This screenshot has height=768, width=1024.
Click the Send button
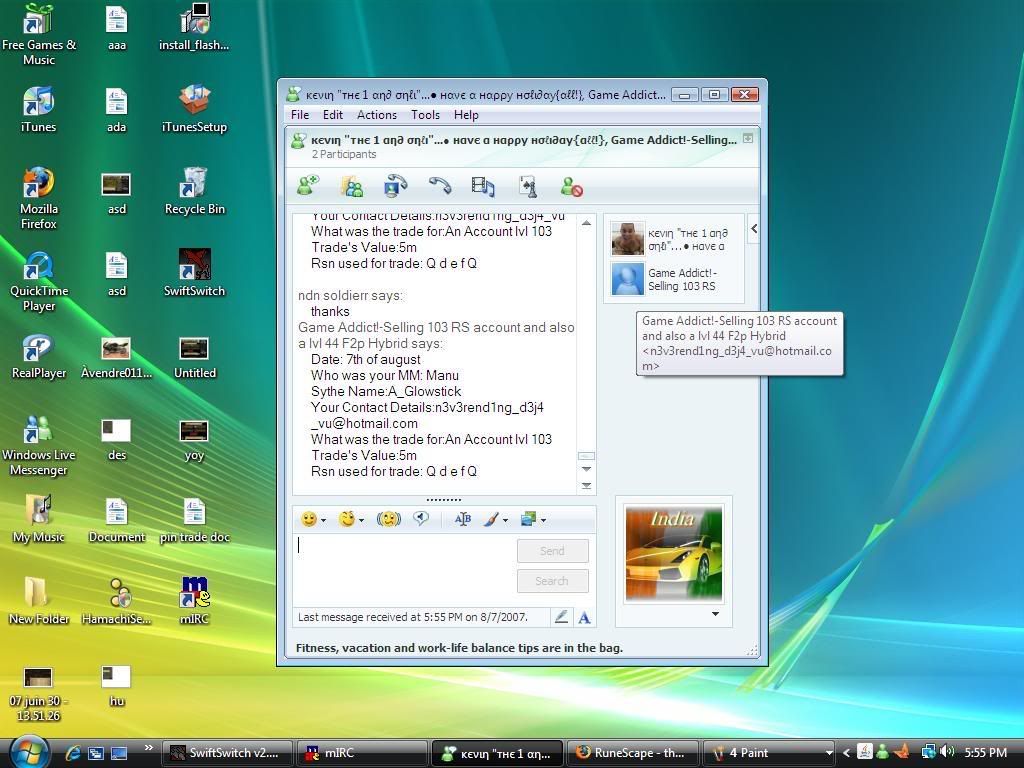click(x=552, y=551)
